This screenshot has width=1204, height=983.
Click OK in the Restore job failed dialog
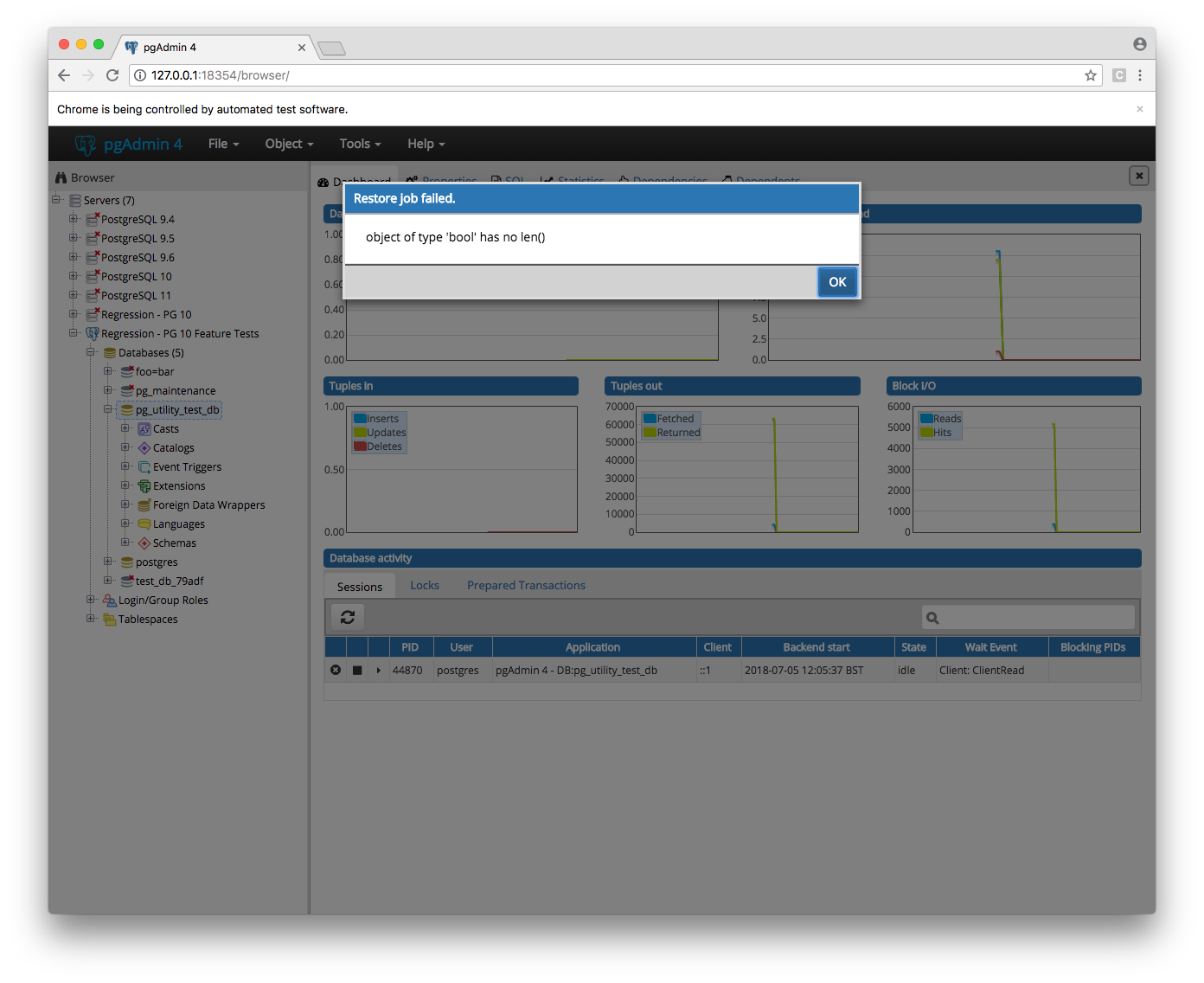pyautogui.click(x=836, y=282)
